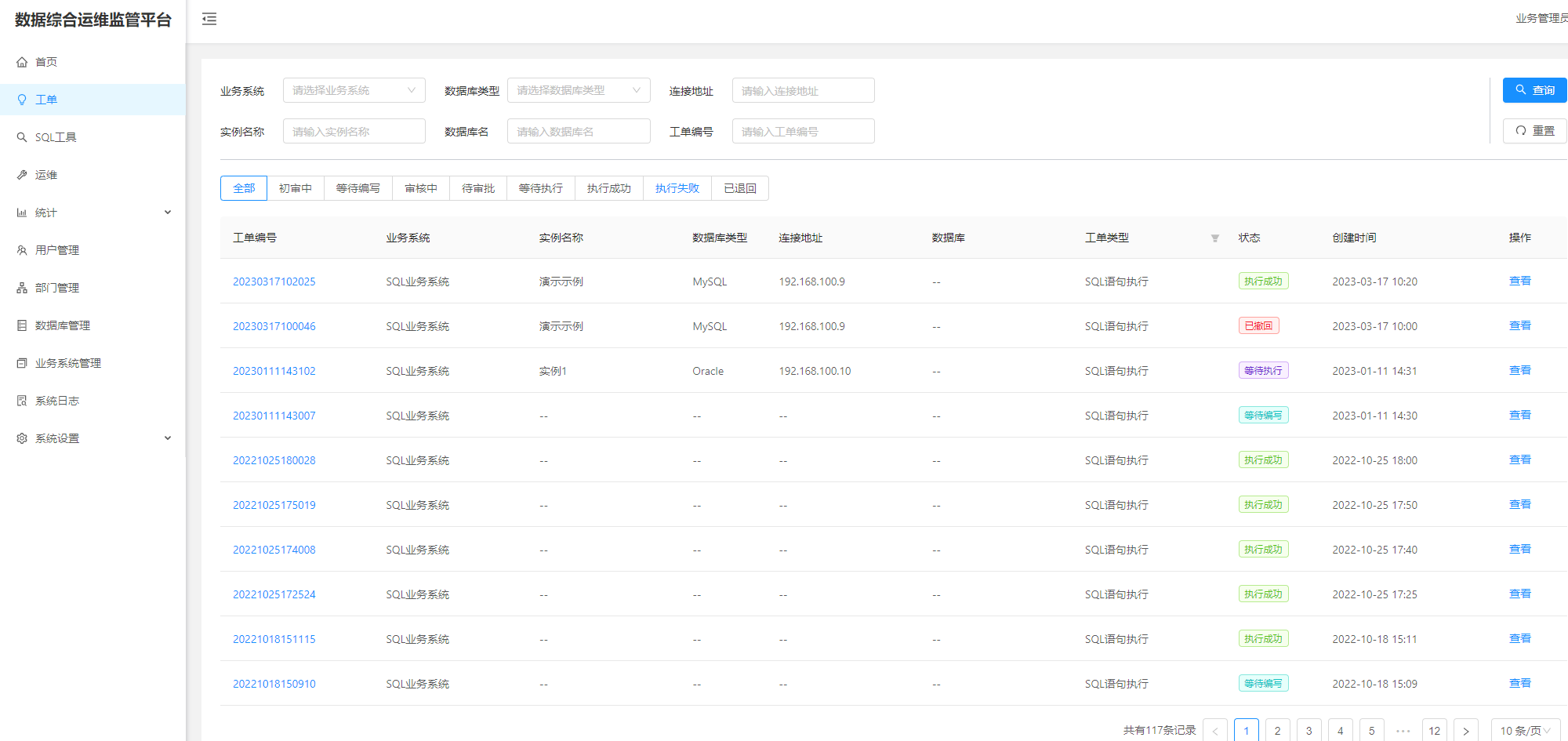1568x741 pixels.
Task: Click the 192.168.100.10 address cell
Action: [x=815, y=371]
